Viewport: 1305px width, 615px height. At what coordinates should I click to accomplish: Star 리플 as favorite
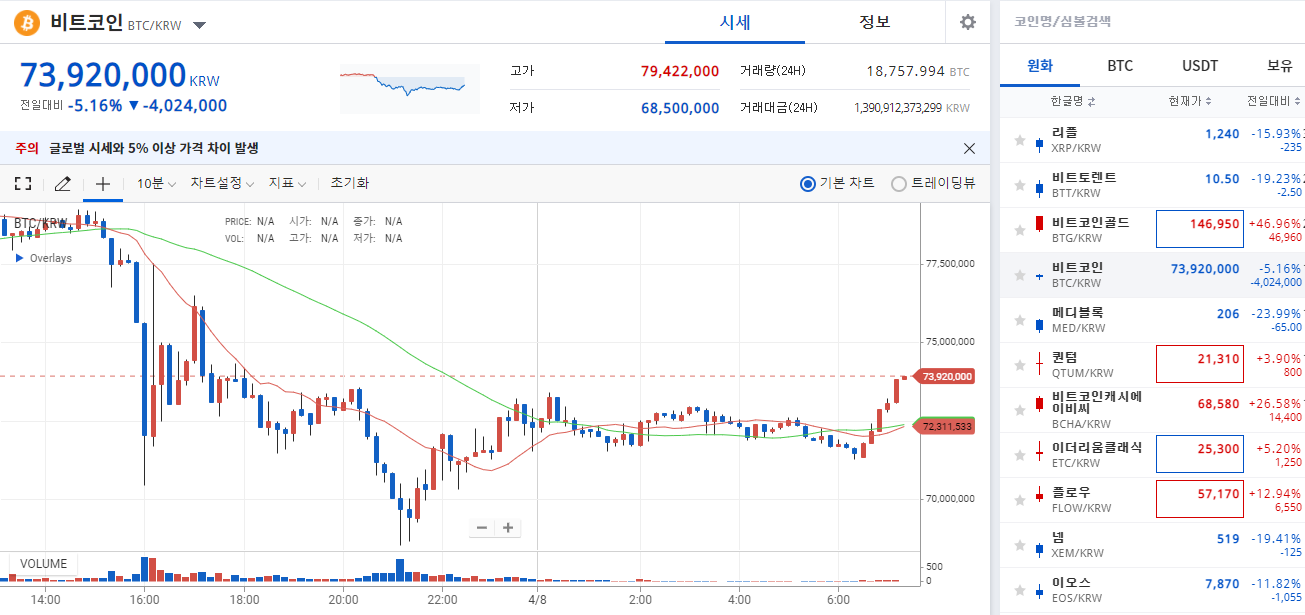point(1020,140)
